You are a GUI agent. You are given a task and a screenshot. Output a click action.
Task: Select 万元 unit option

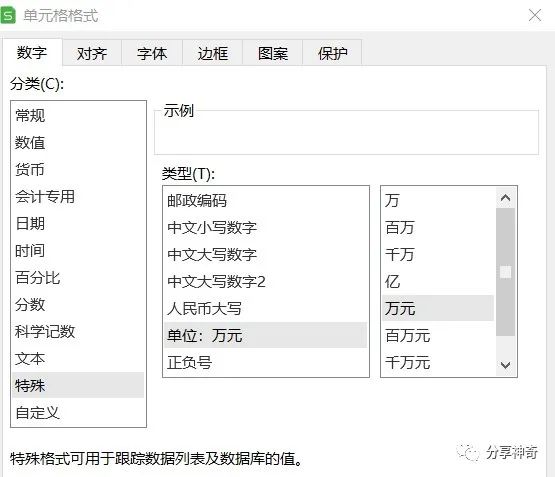point(438,308)
